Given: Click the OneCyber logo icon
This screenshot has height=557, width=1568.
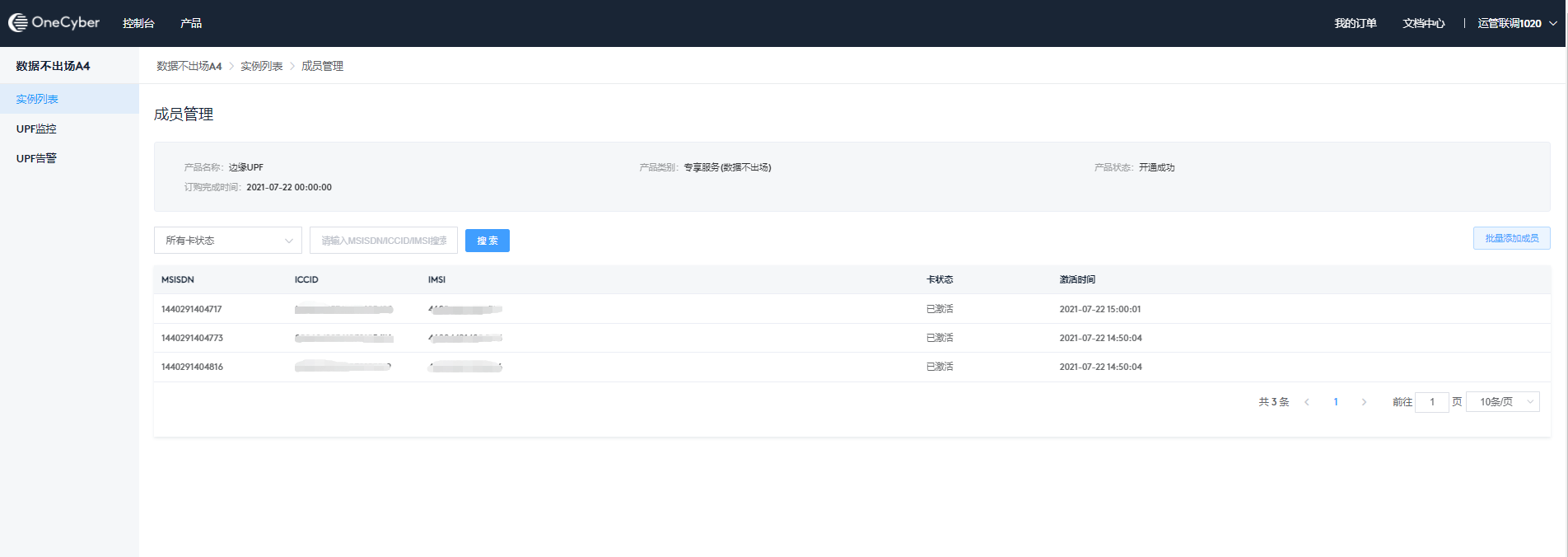Looking at the screenshot, I should 18,23.
